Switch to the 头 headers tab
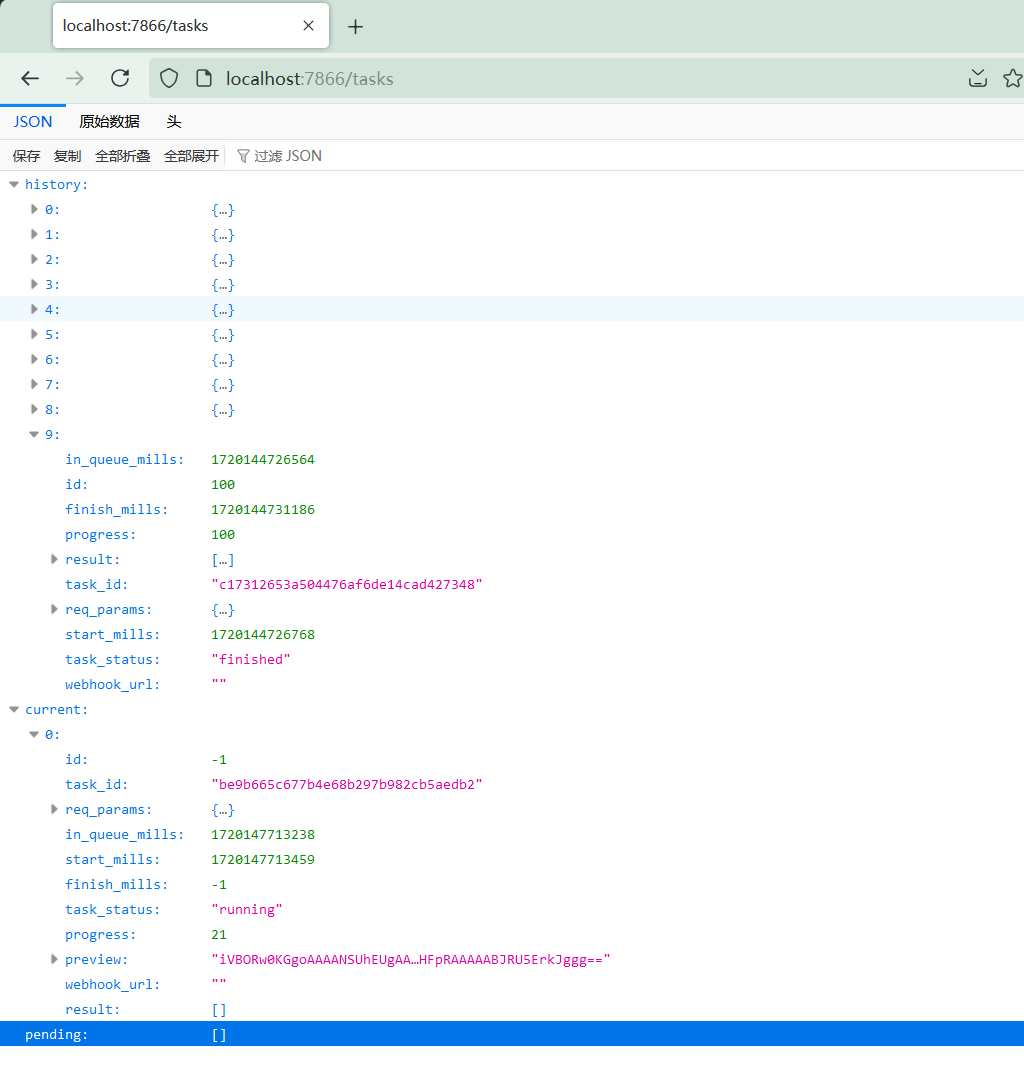1024x1080 pixels. 174,122
